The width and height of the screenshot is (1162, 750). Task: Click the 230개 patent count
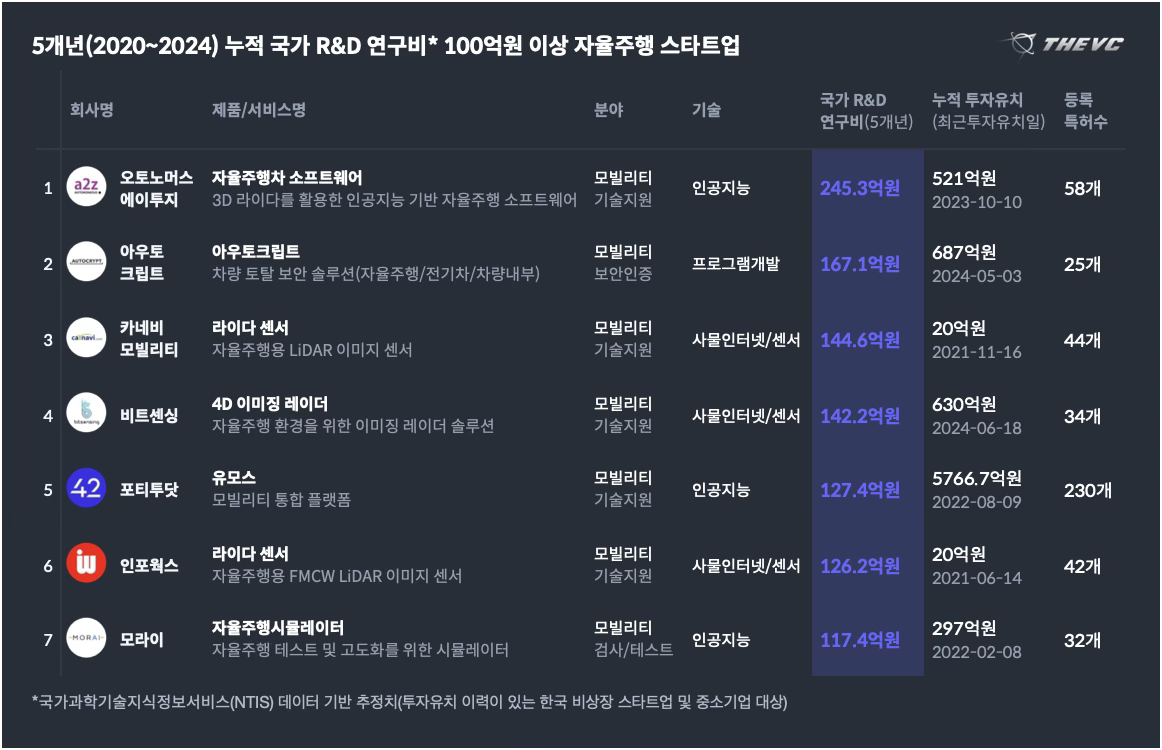point(1088,490)
